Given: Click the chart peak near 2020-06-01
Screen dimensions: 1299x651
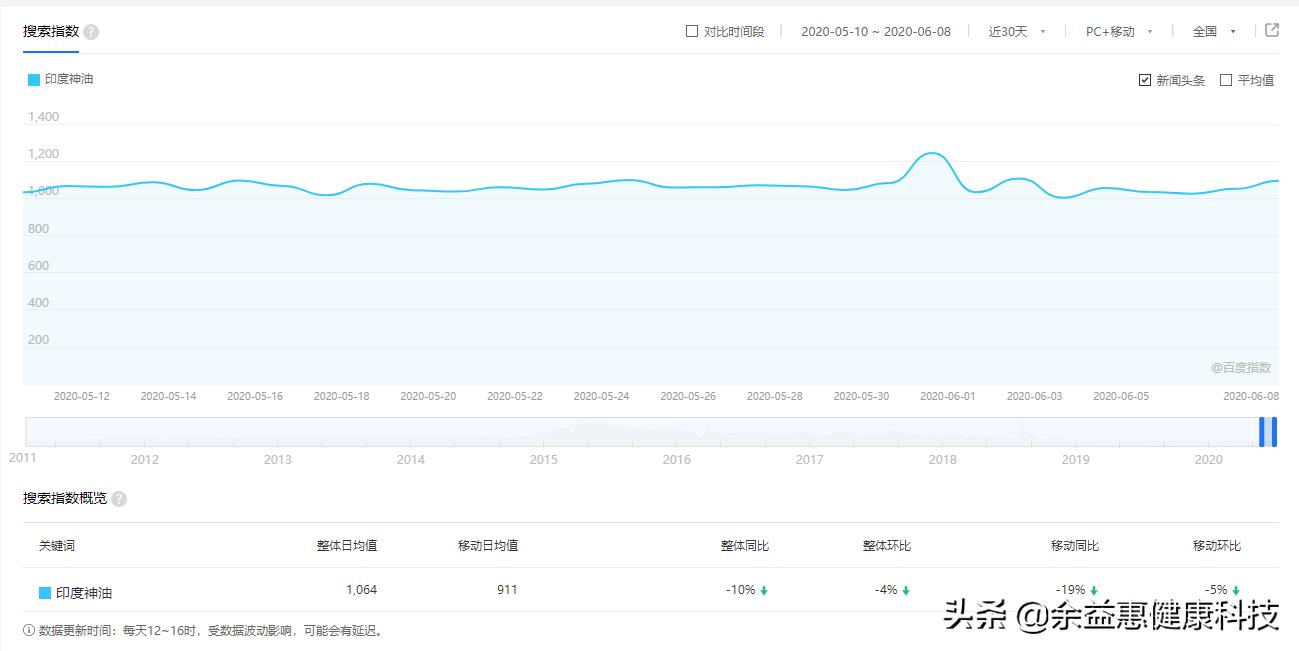Looking at the screenshot, I should (930, 155).
